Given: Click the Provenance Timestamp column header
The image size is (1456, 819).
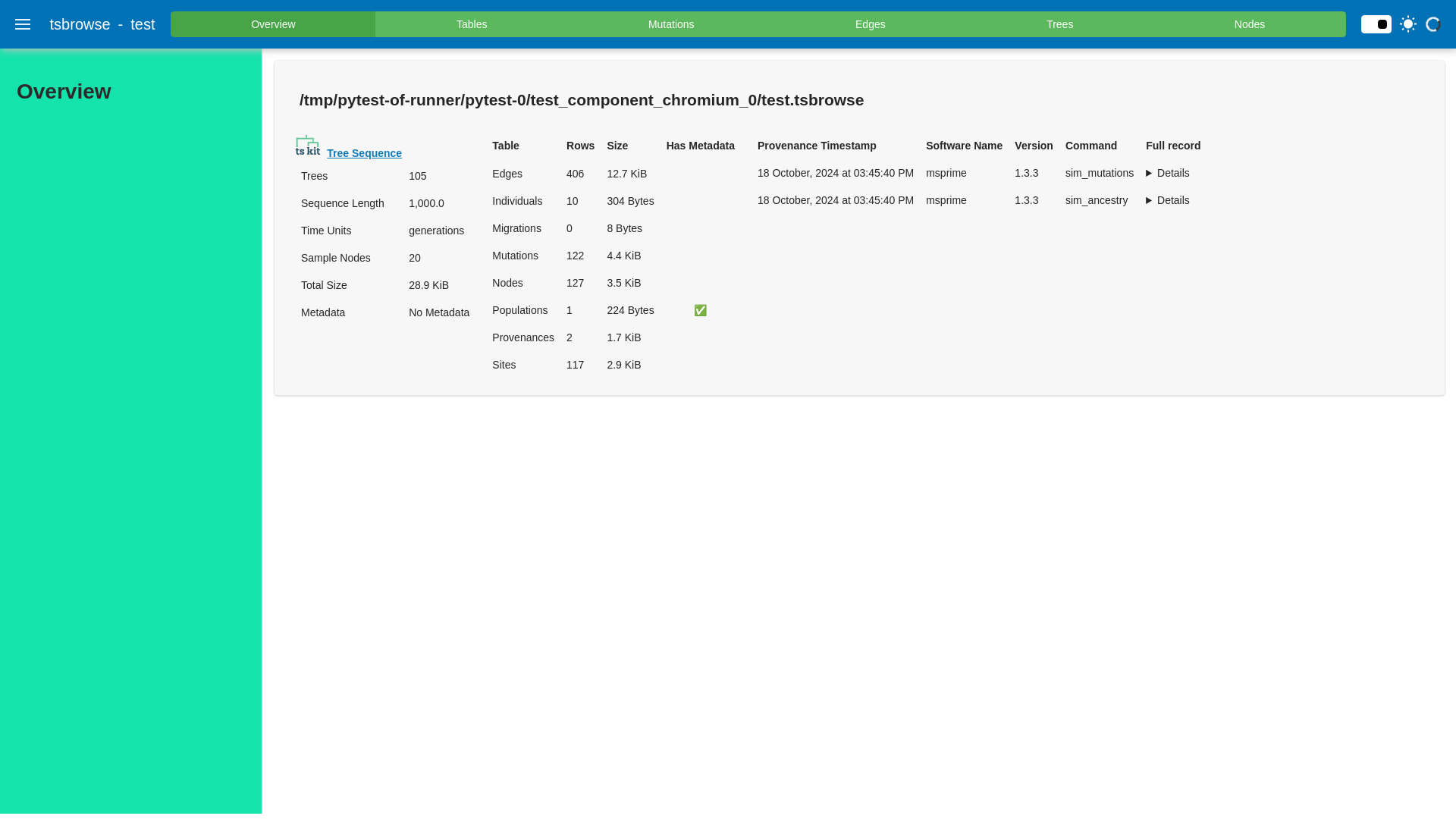Looking at the screenshot, I should (816, 146).
